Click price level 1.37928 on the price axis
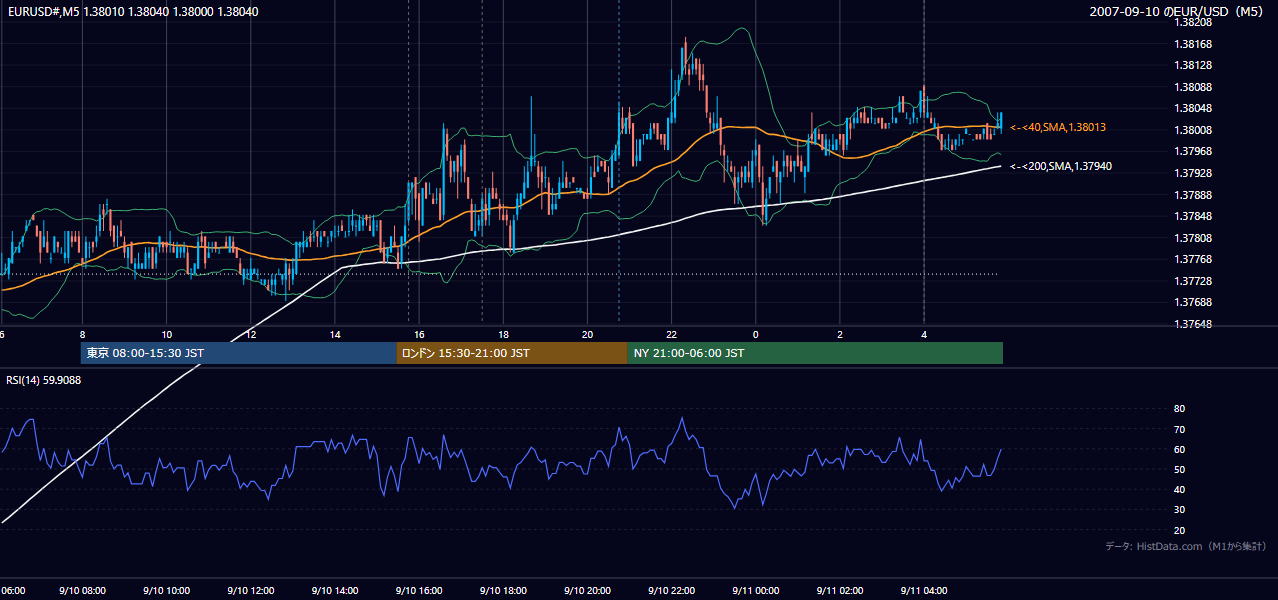 coord(1193,173)
